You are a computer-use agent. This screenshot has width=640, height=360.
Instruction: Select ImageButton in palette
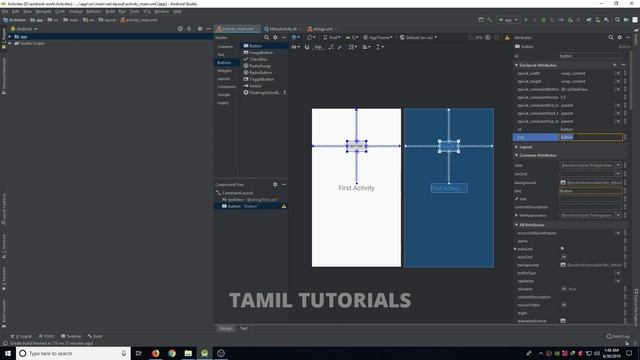264,53
